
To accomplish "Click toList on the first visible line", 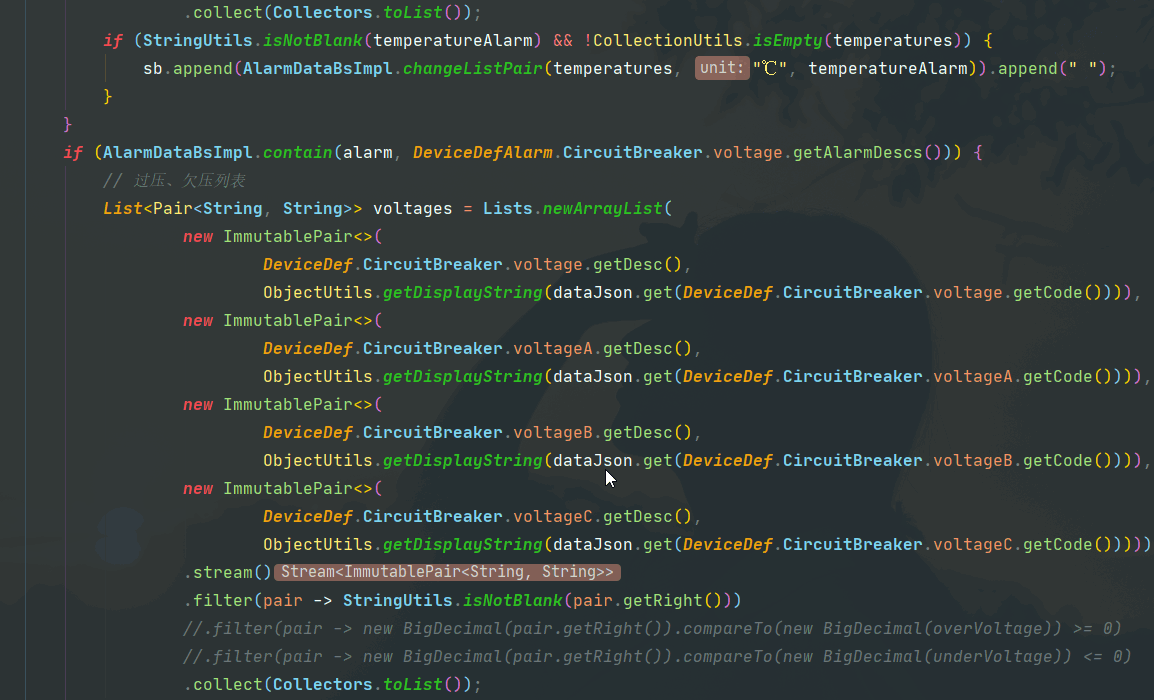I will pyautogui.click(x=413, y=13).
